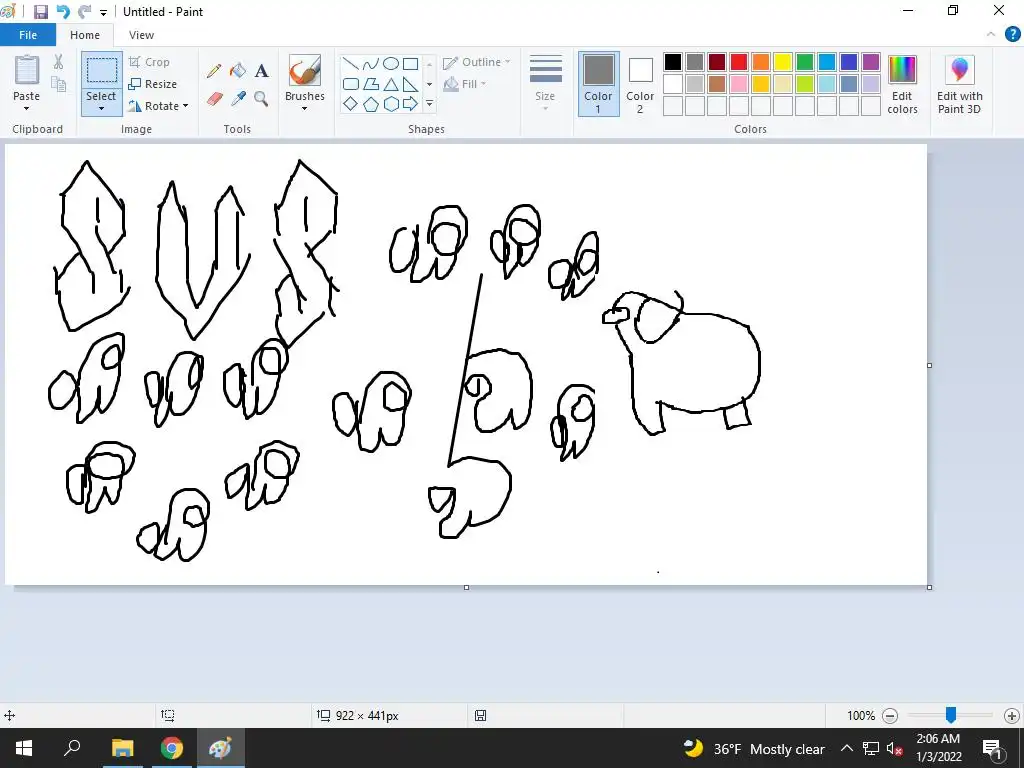Choose the Fill with color bucket

pos(238,71)
